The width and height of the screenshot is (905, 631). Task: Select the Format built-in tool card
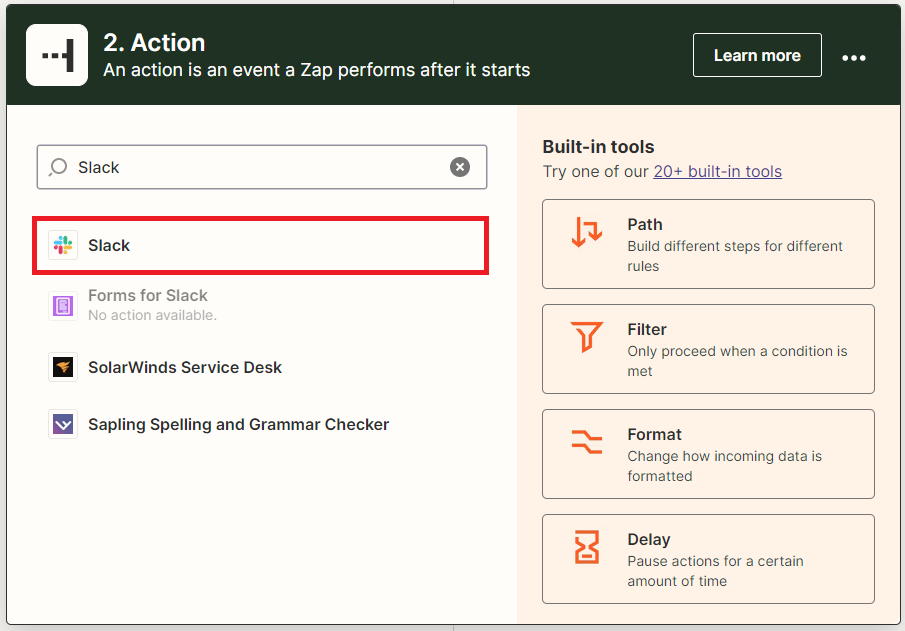(x=708, y=454)
